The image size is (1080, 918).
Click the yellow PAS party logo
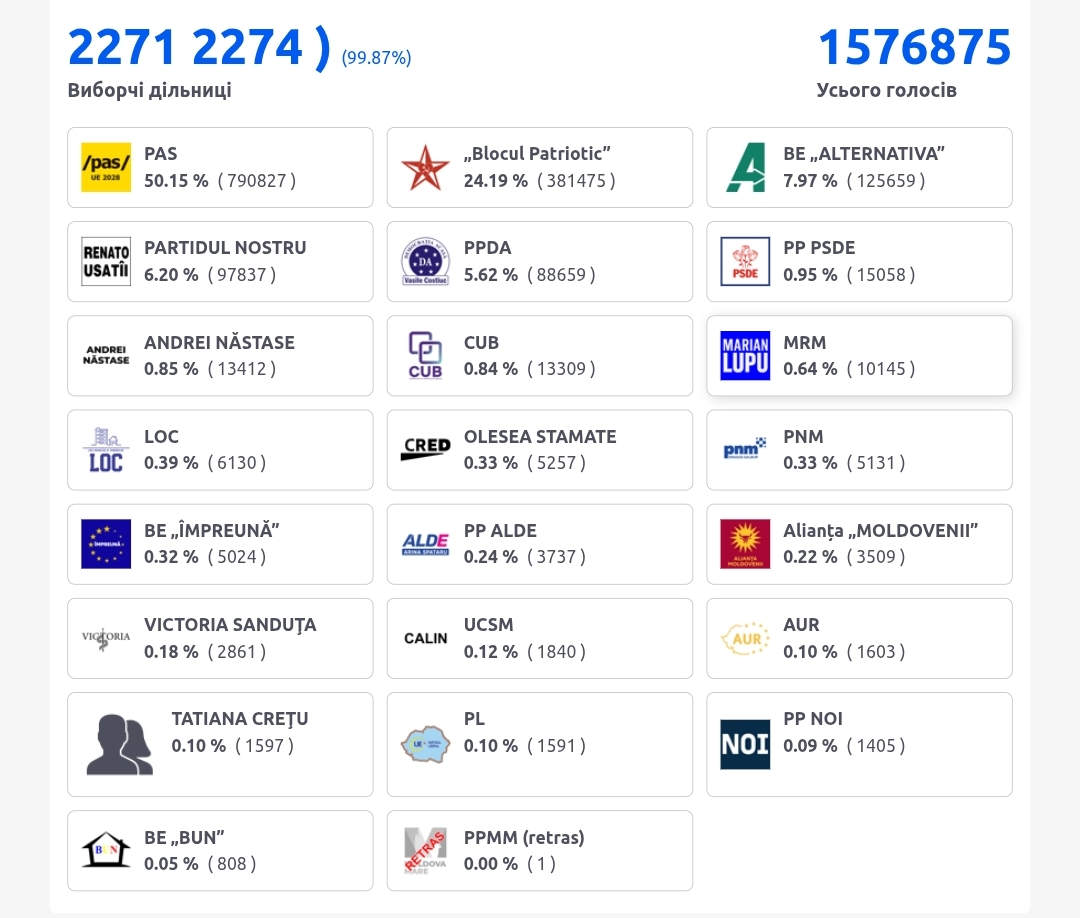coord(106,167)
